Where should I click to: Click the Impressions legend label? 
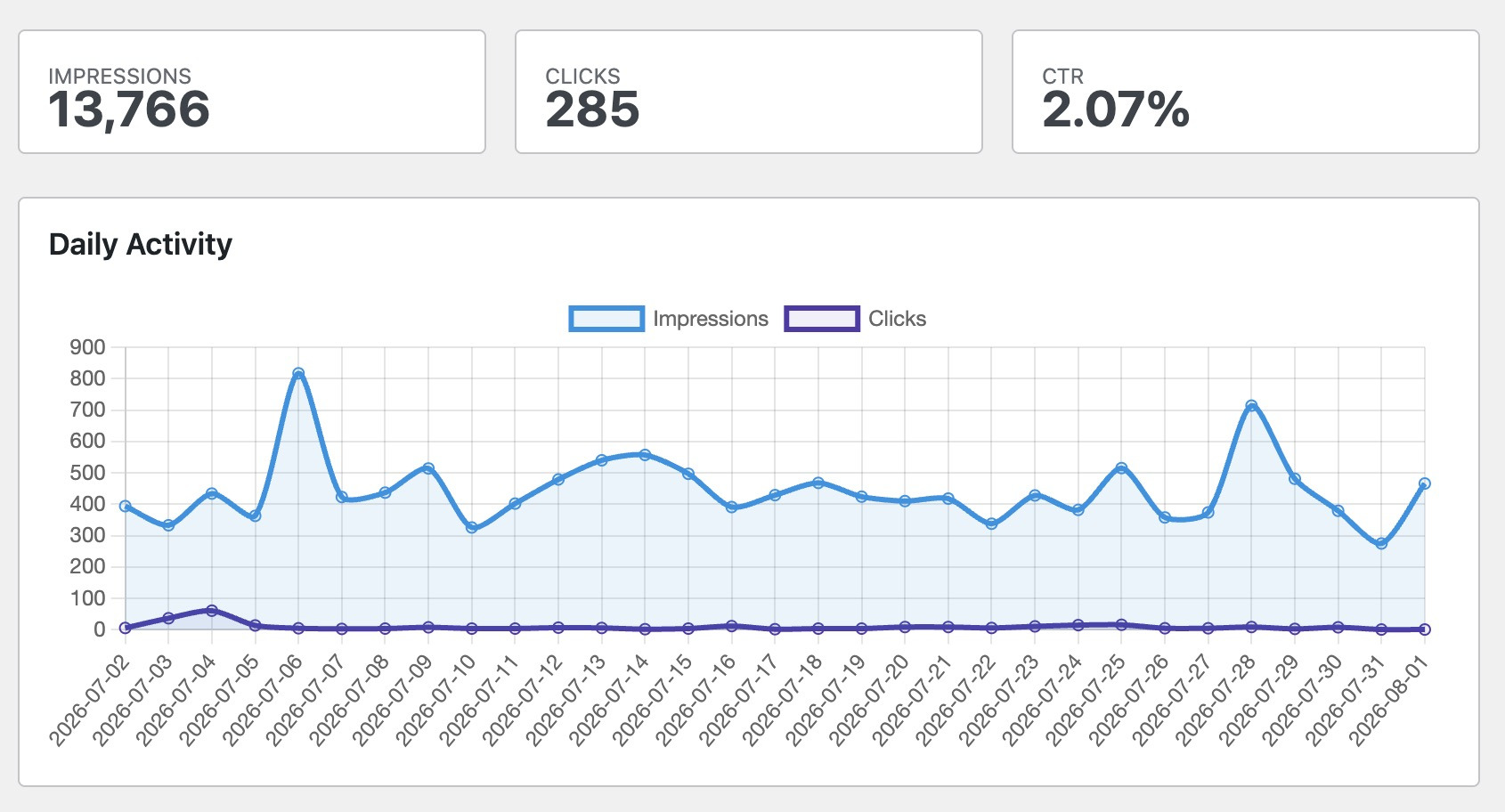[711, 319]
